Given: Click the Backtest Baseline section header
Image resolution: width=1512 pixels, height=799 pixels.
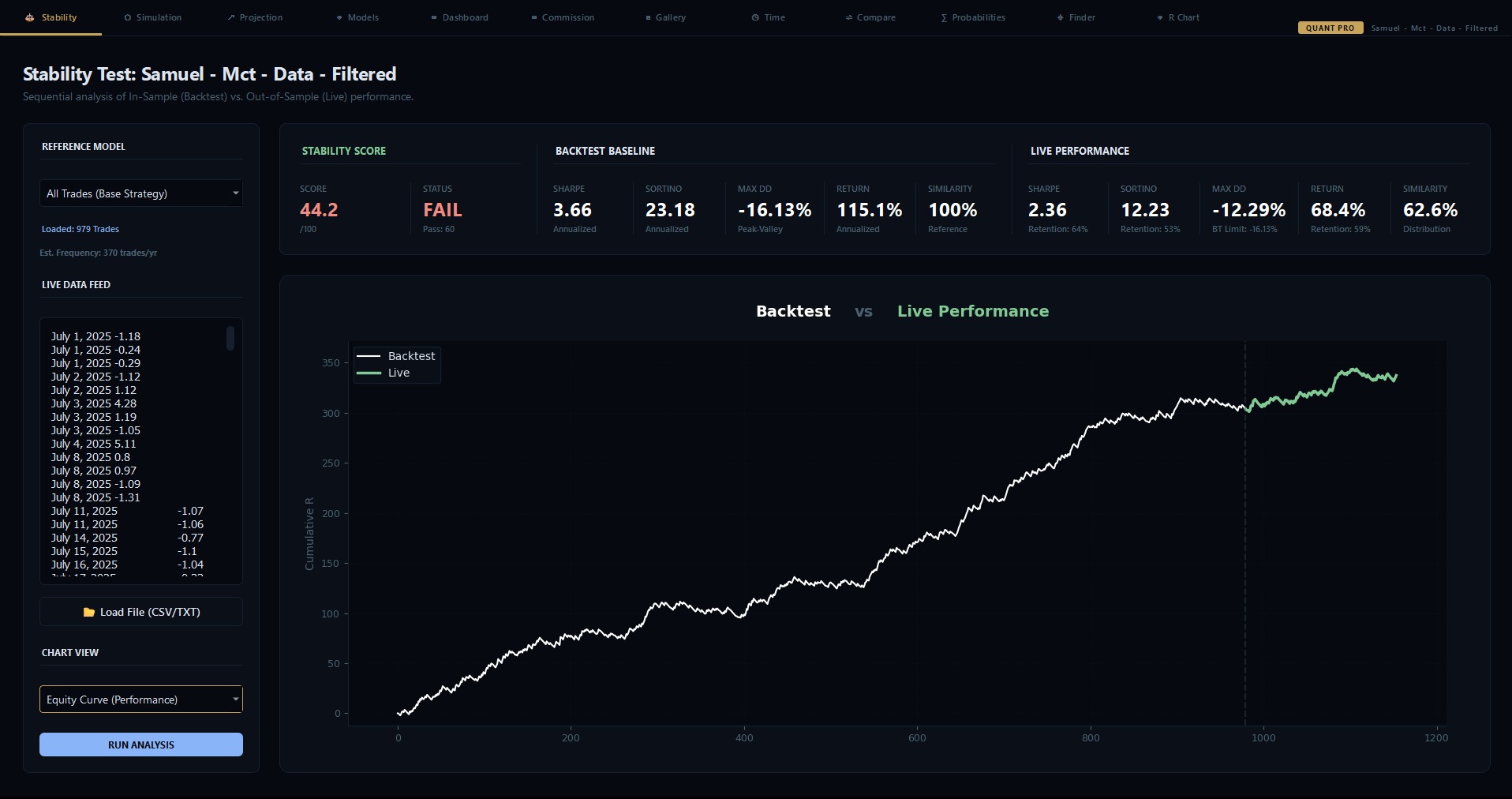Looking at the screenshot, I should click(x=605, y=151).
